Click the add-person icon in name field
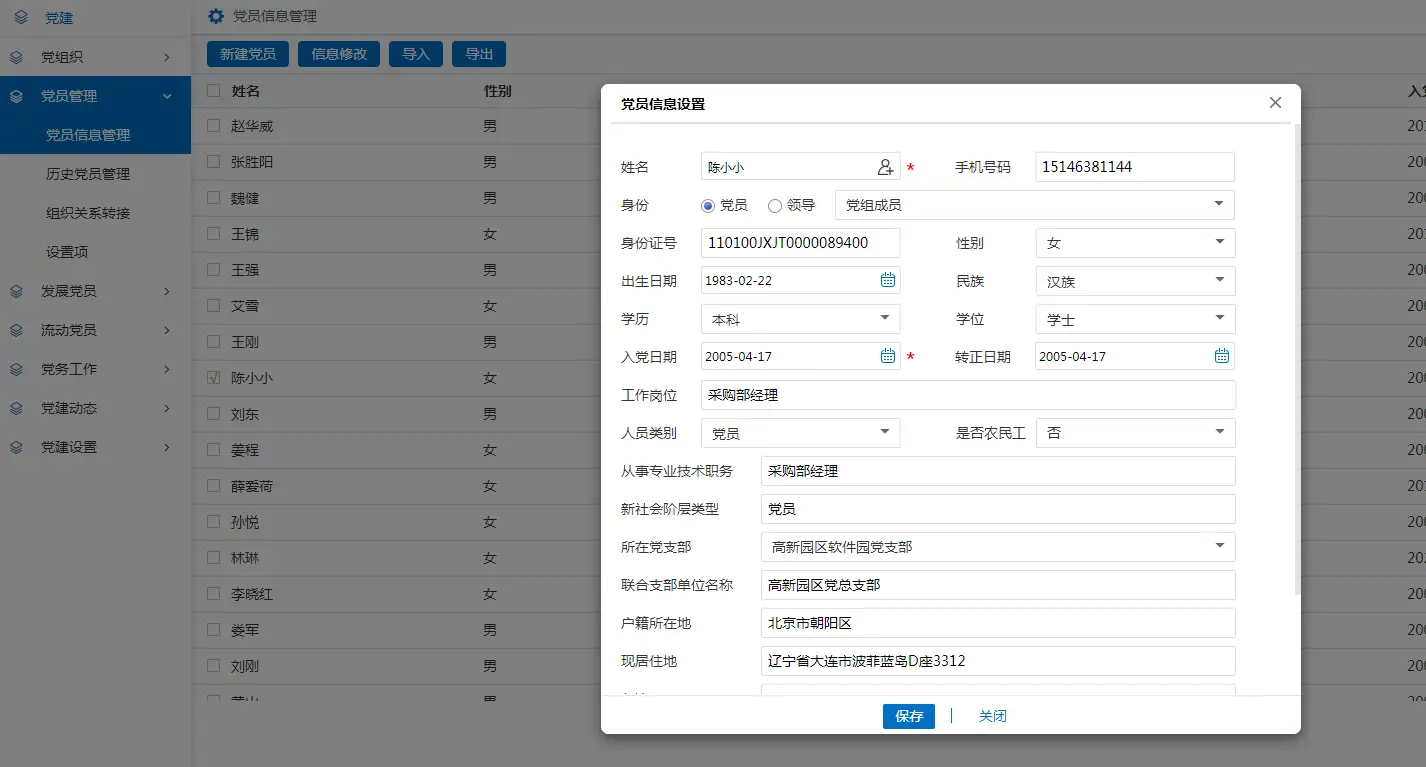 point(885,167)
